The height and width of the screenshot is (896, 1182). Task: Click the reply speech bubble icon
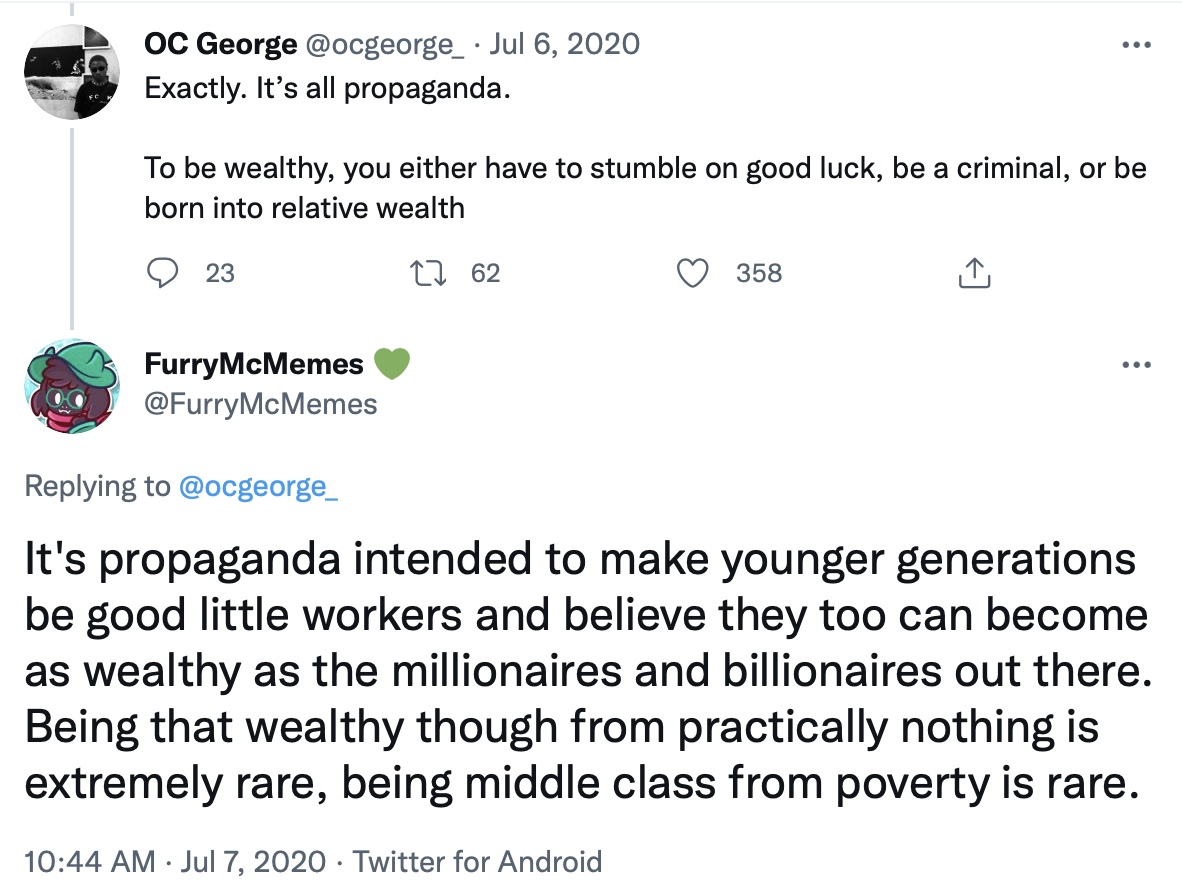162,273
